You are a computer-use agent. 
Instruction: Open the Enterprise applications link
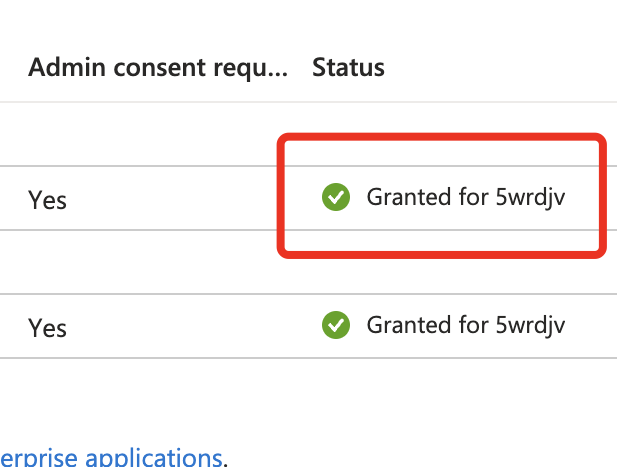coord(111,458)
